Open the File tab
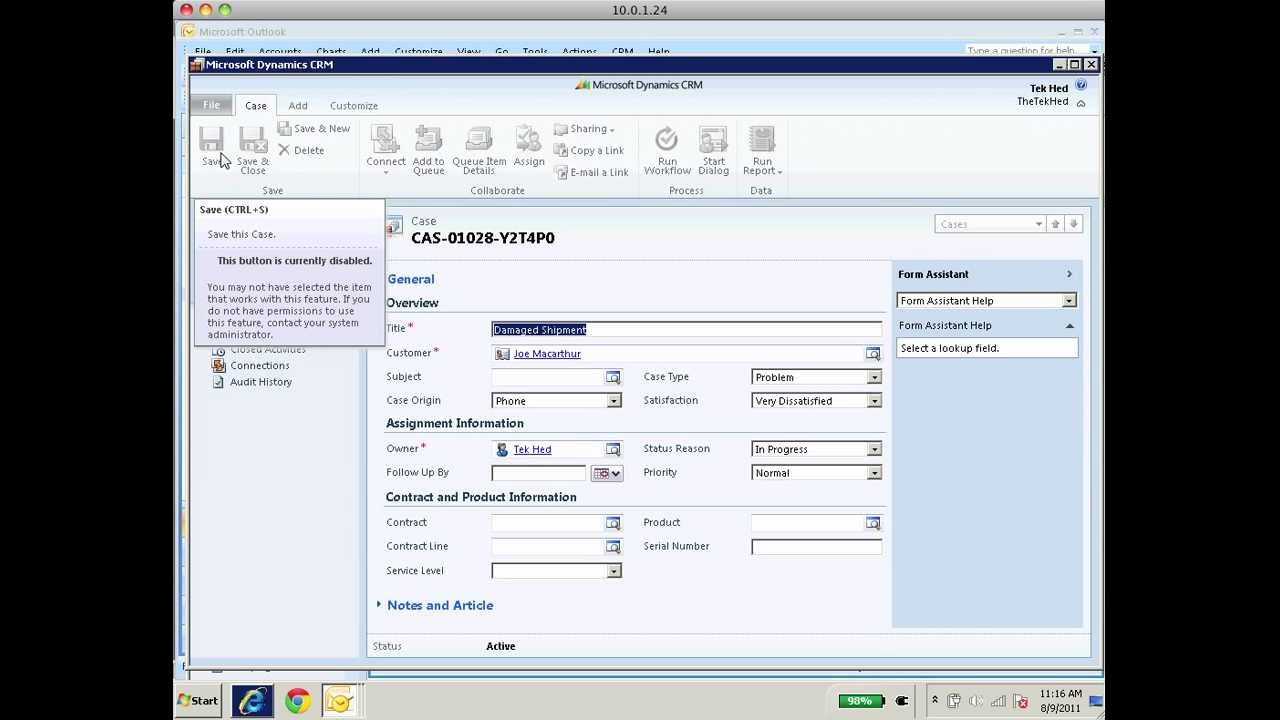The height and width of the screenshot is (720, 1280). click(x=212, y=105)
